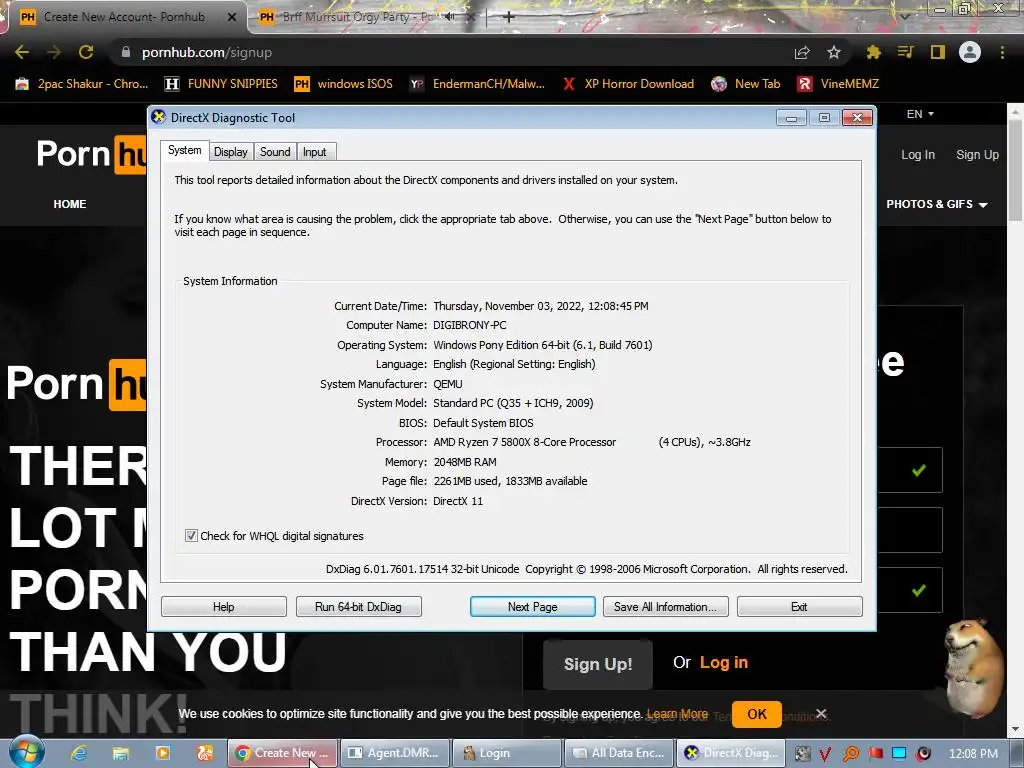The width and height of the screenshot is (1024, 768).
Task: Switch to the System tab in DxDiag
Action: pyautogui.click(x=185, y=150)
